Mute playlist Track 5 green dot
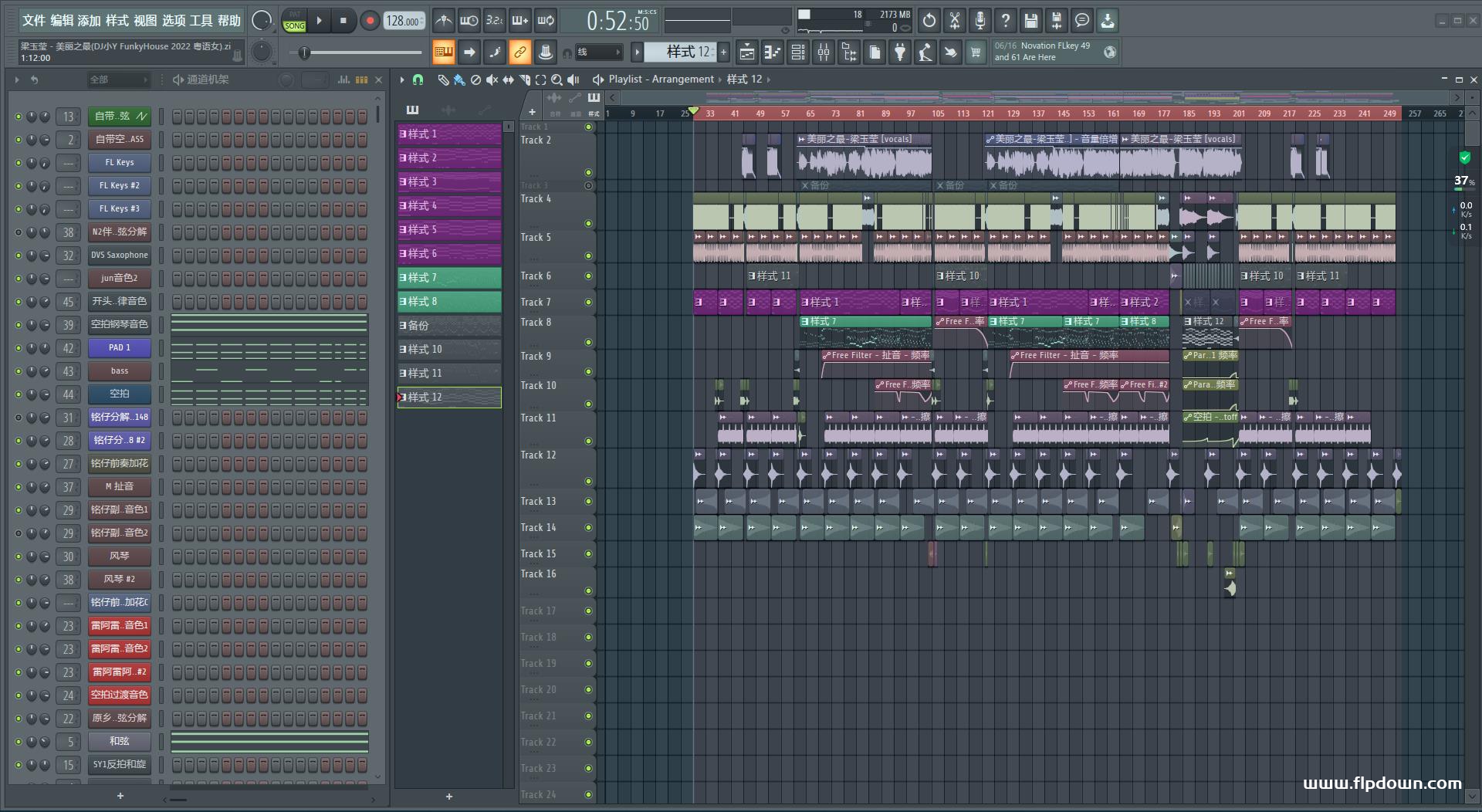The image size is (1482, 812). 588,255
